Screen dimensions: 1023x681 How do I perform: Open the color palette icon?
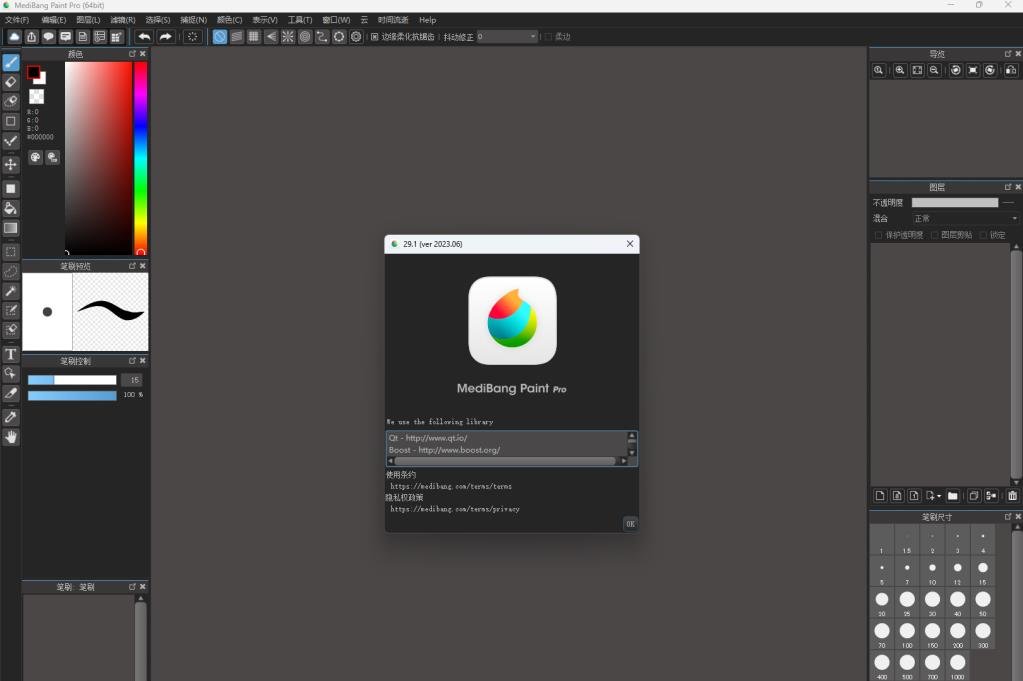35,157
